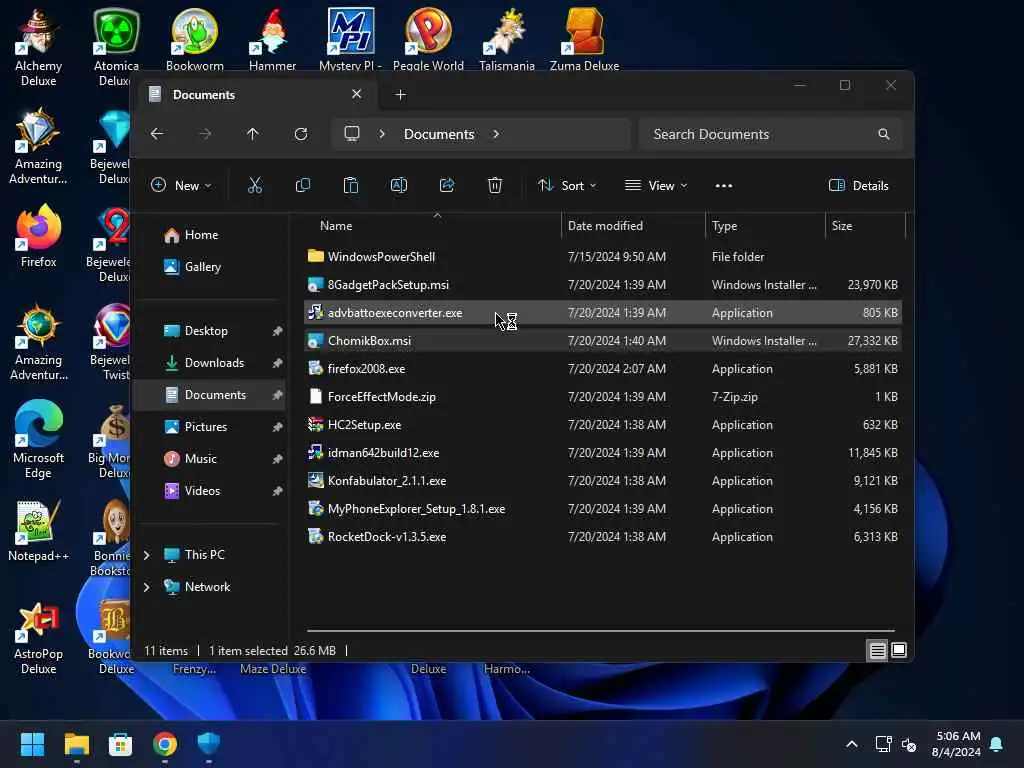Click the Search Documents field
The width and height of the screenshot is (1024, 768).
point(771,134)
